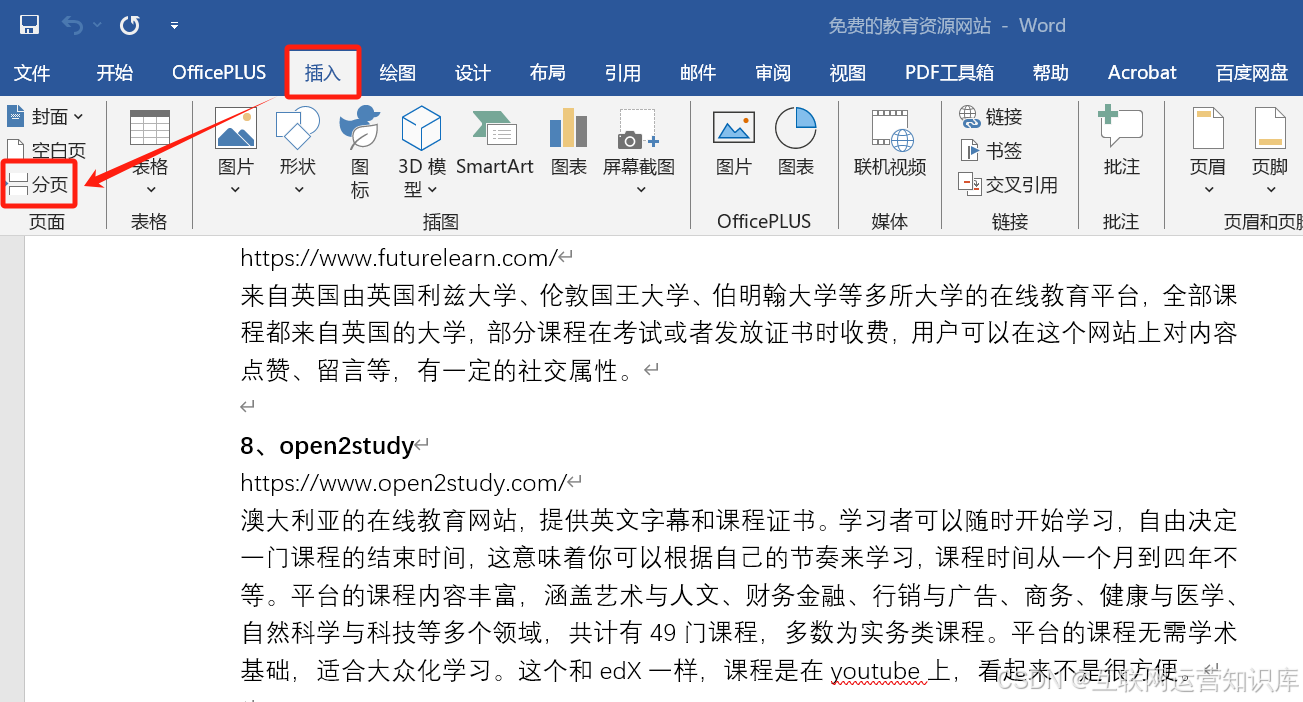
Task: Expand the 图片 dropdown in 插图 group
Action: coord(236,189)
